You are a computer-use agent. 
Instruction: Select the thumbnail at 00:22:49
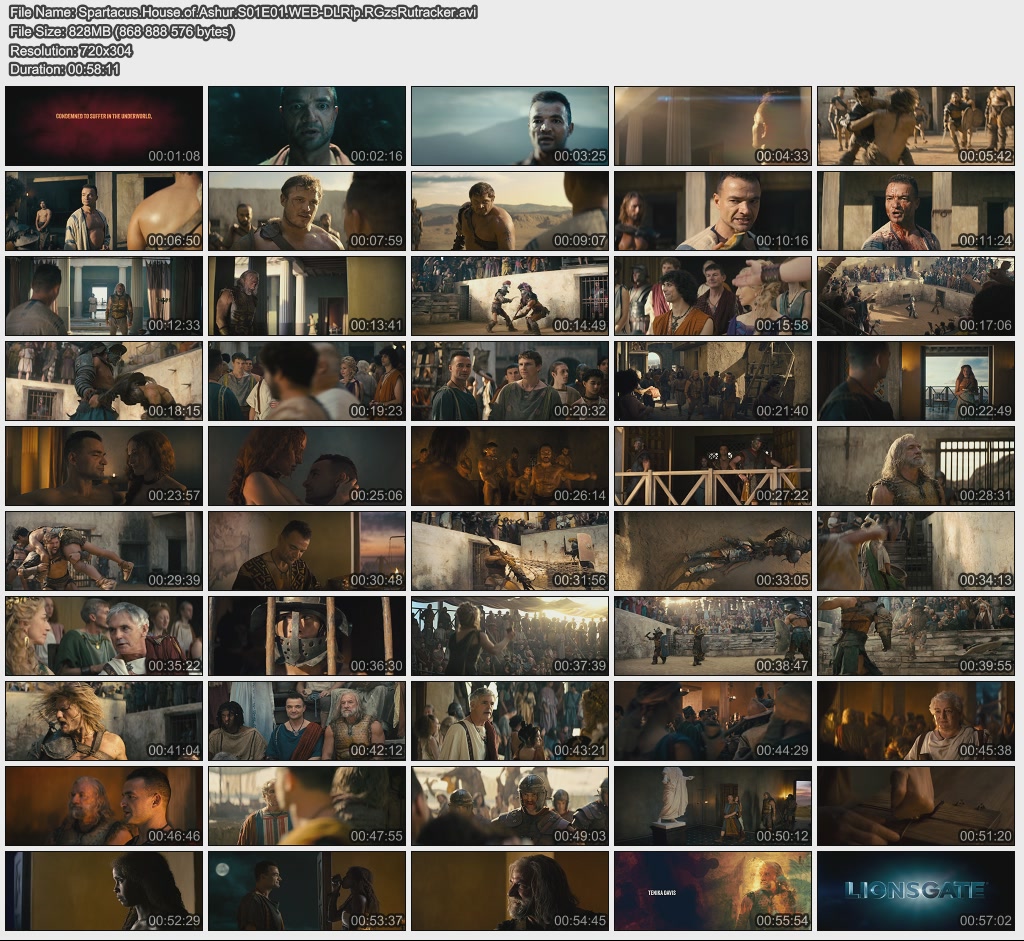point(916,381)
